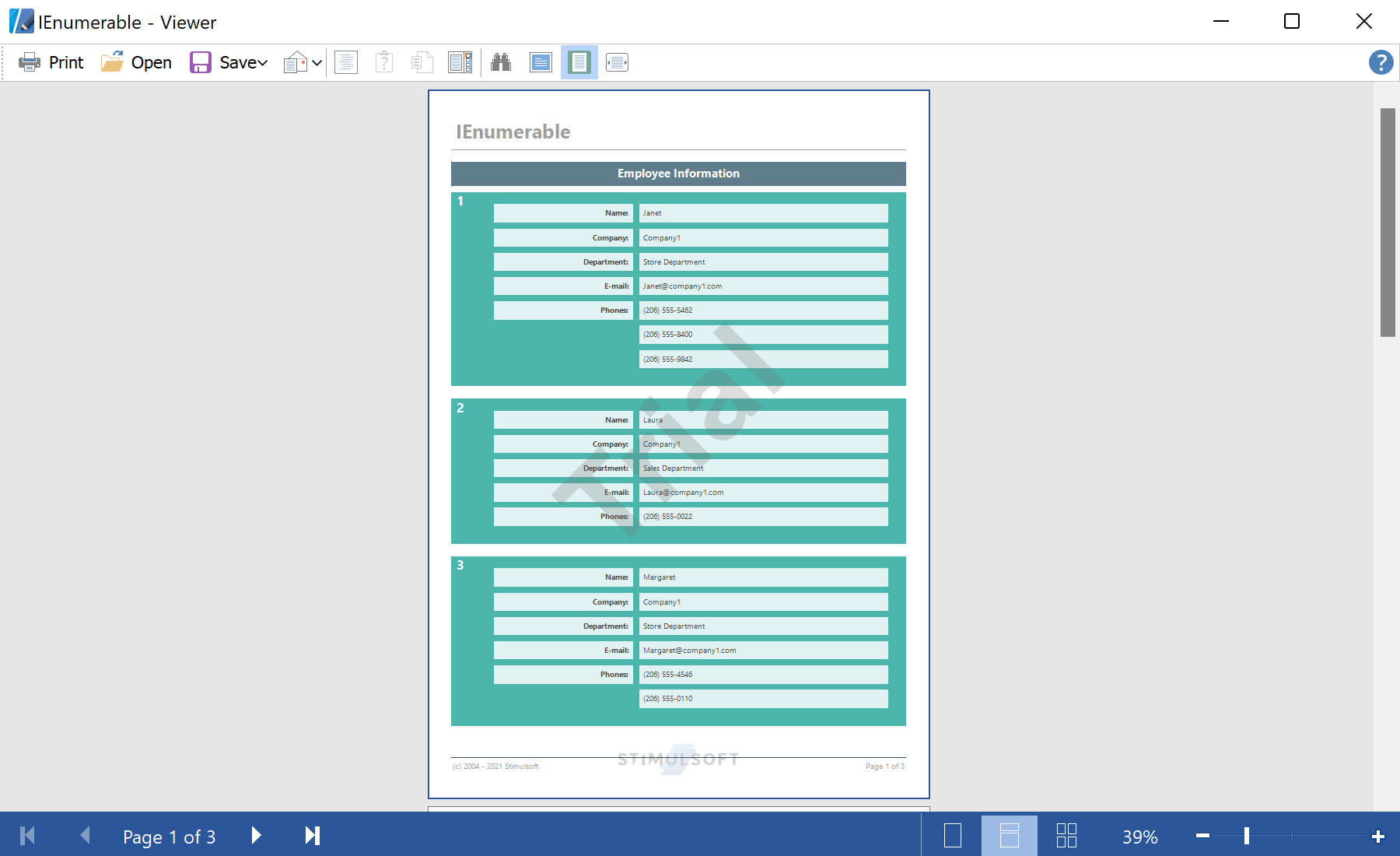Click the vertical scrollbar thumb

[1388, 222]
